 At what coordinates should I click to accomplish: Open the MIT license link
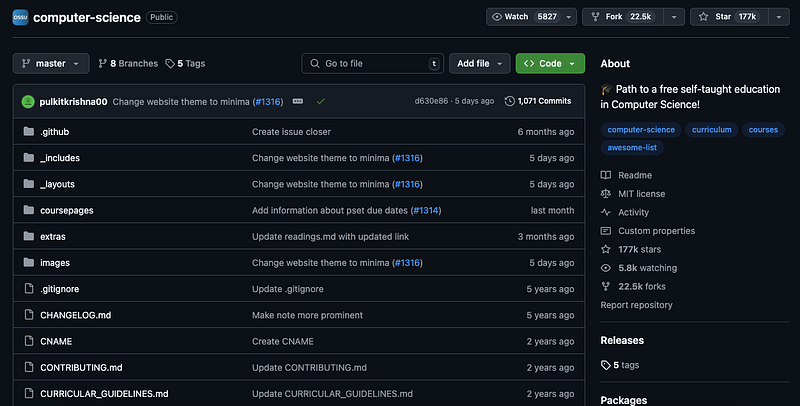(642, 194)
